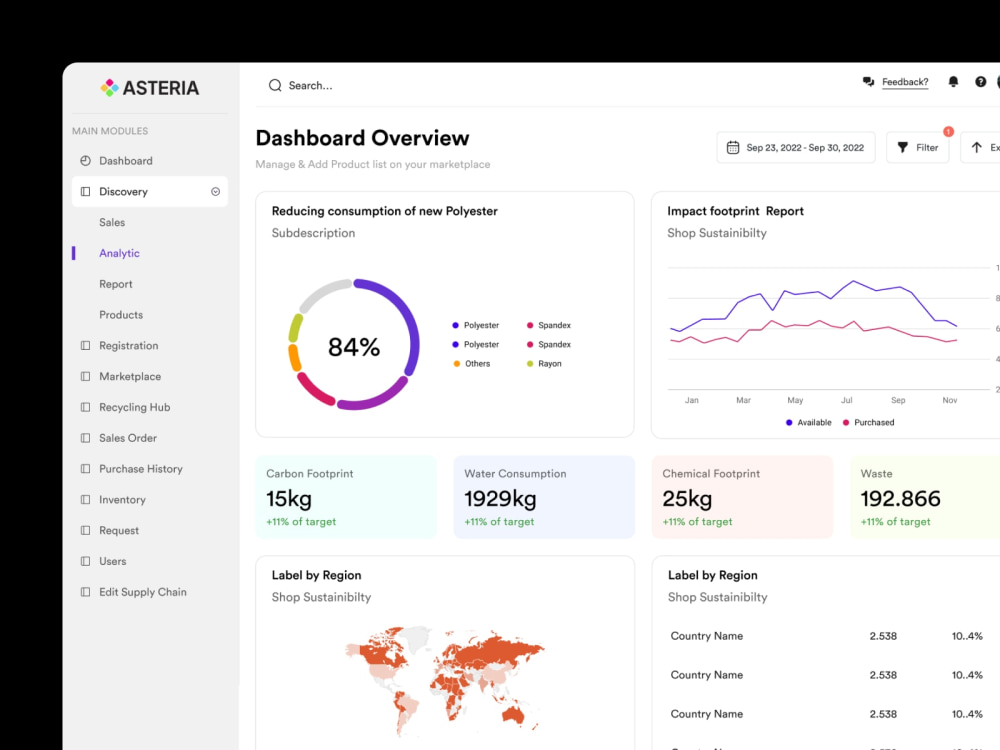Screen dimensions: 1000x750
Task: Click the Users sidebar icon
Action: point(85,561)
